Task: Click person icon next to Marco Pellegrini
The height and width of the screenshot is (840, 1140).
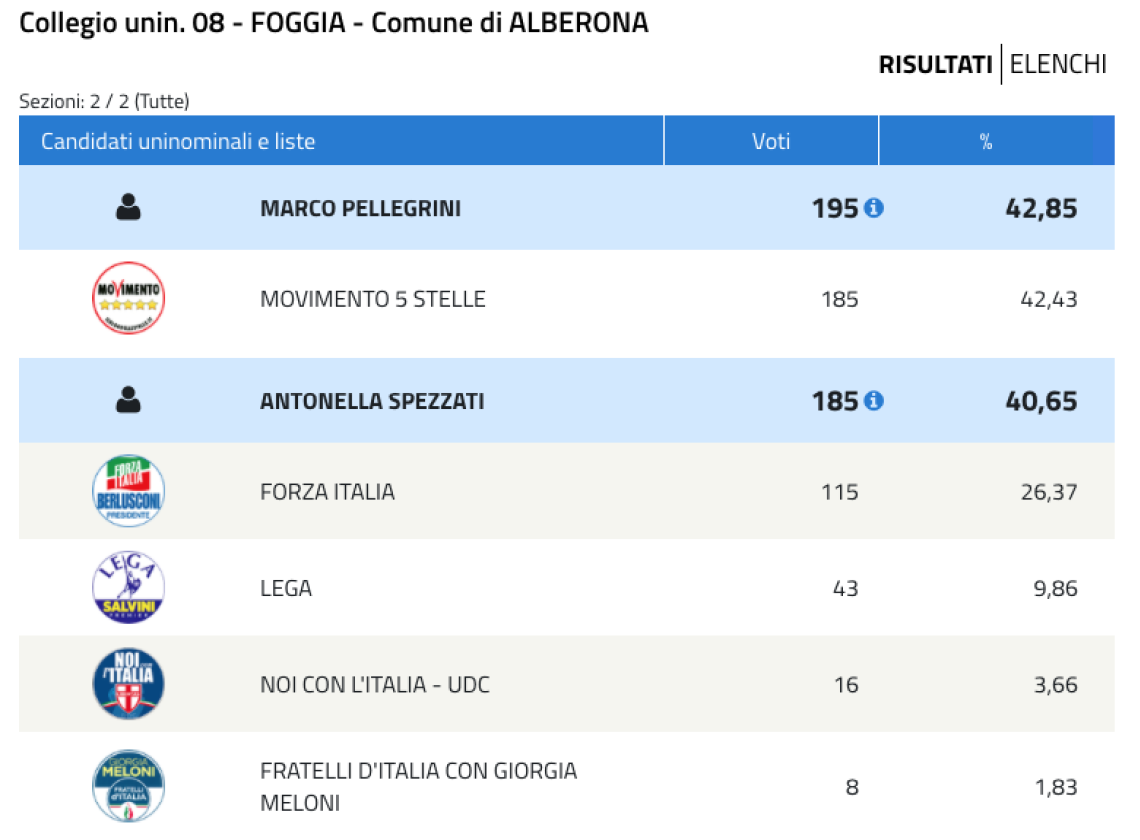Action: [129, 207]
